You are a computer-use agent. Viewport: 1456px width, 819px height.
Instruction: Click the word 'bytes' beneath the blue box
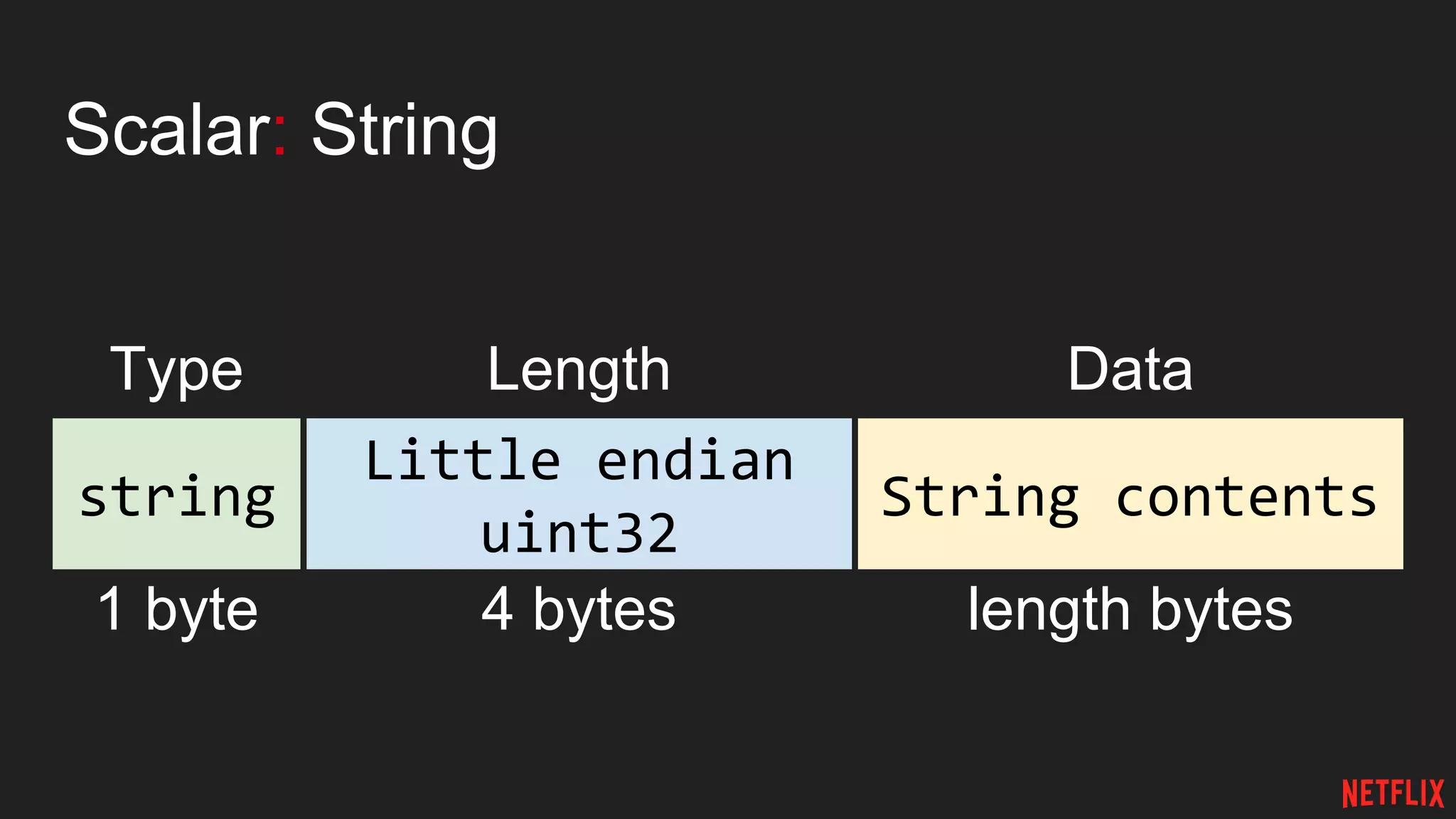tap(604, 610)
